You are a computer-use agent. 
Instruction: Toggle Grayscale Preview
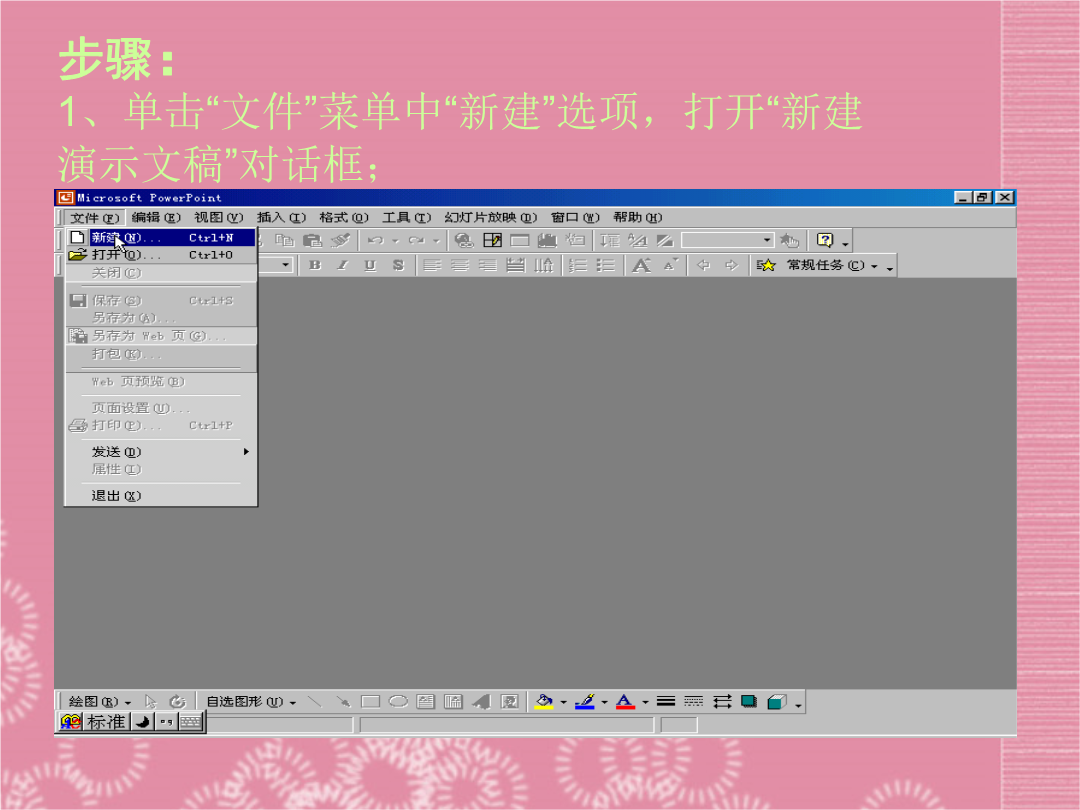[x=665, y=240]
